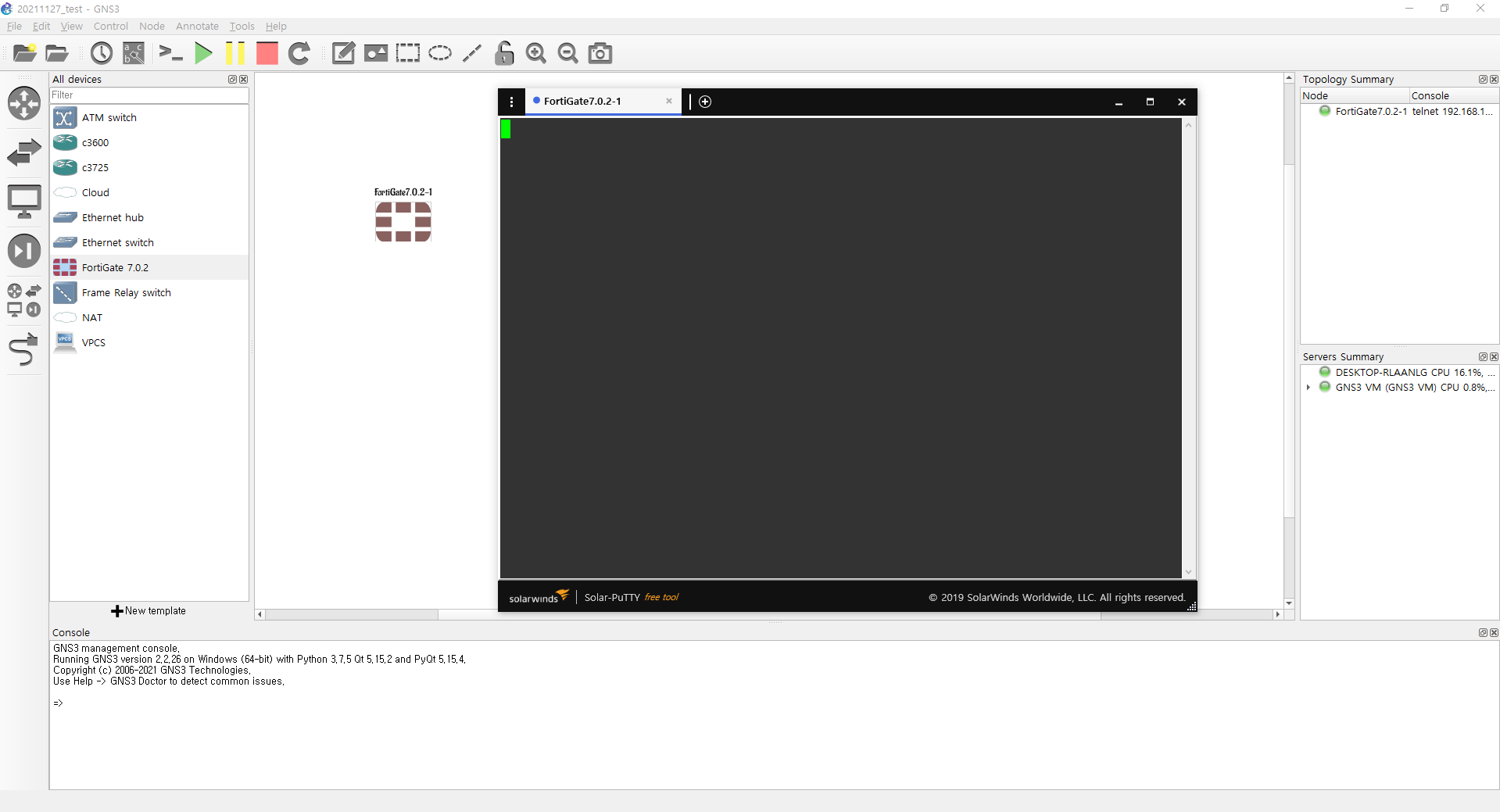Open the Annotate menu
Viewport: 1500px width, 812px height.
197,26
